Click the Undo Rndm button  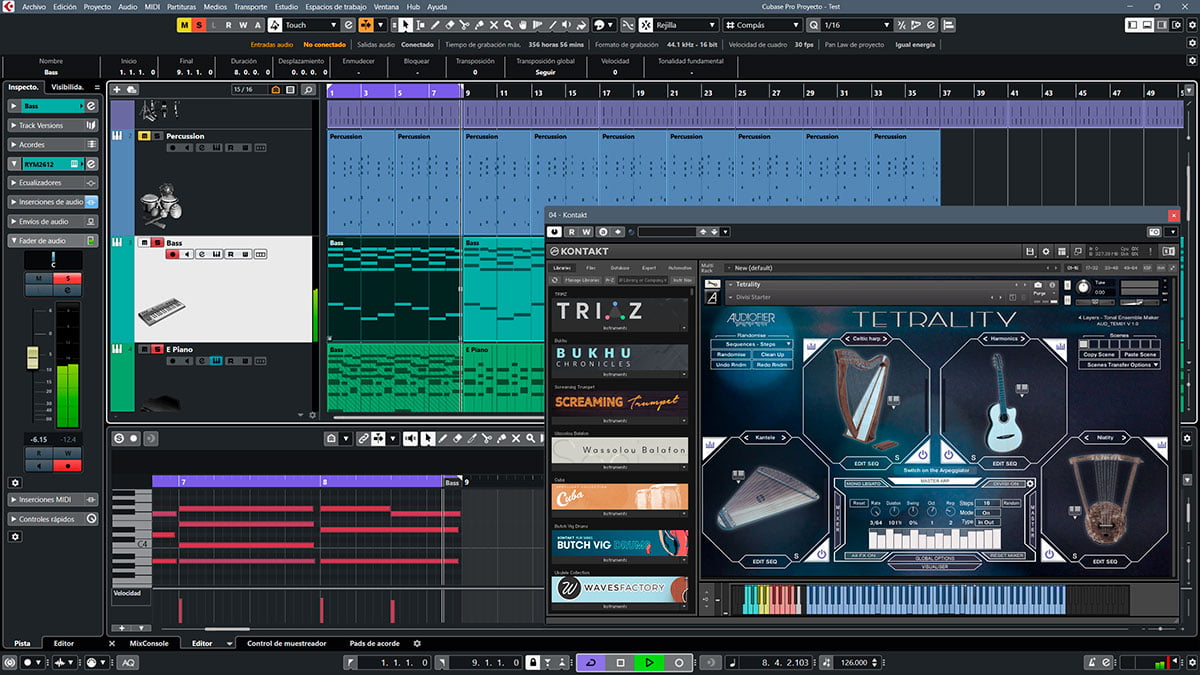[x=731, y=365]
